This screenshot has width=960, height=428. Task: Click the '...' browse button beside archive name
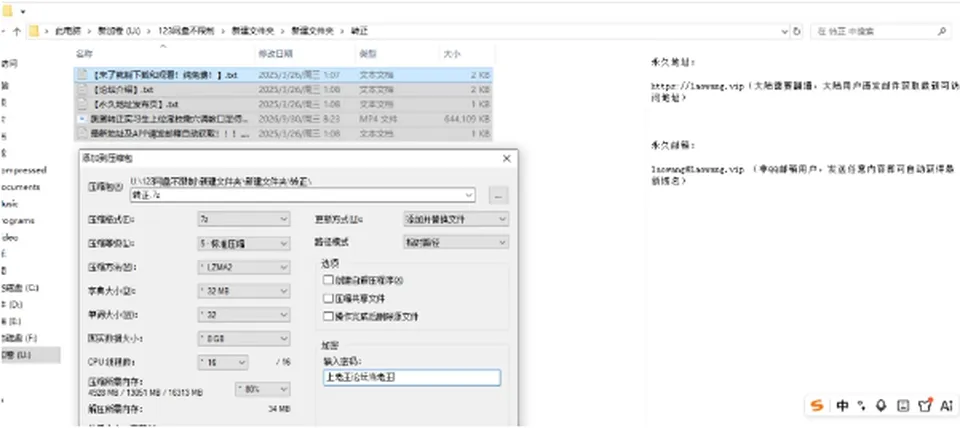coord(498,195)
